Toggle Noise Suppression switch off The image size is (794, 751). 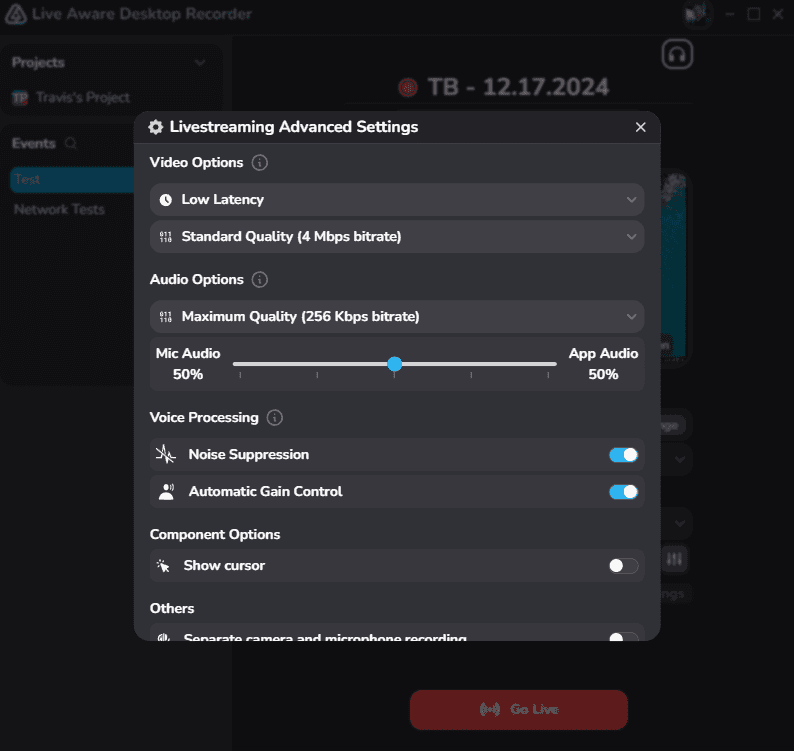pyautogui.click(x=623, y=455)
